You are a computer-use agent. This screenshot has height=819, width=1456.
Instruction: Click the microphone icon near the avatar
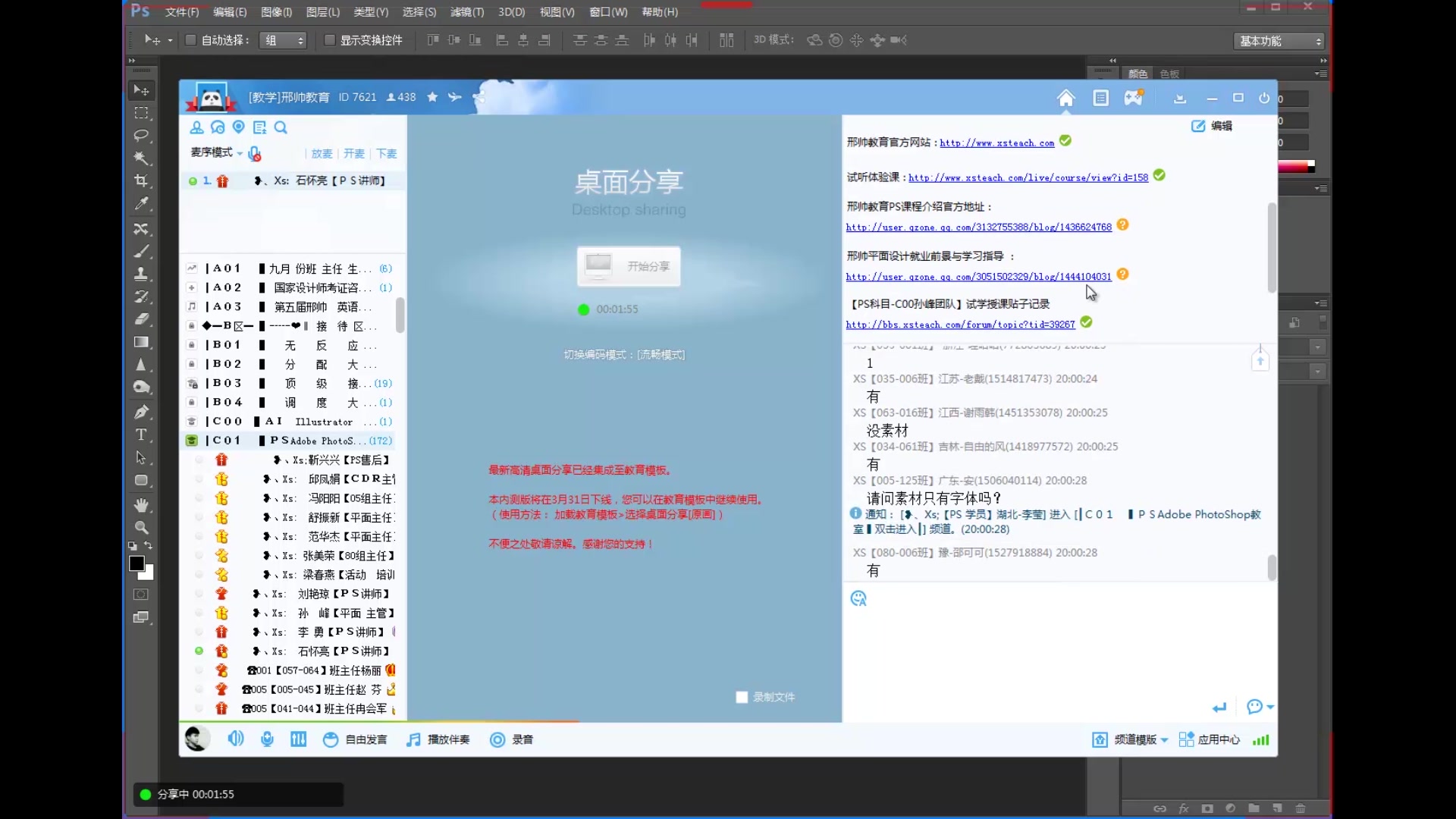click(267, 739)
